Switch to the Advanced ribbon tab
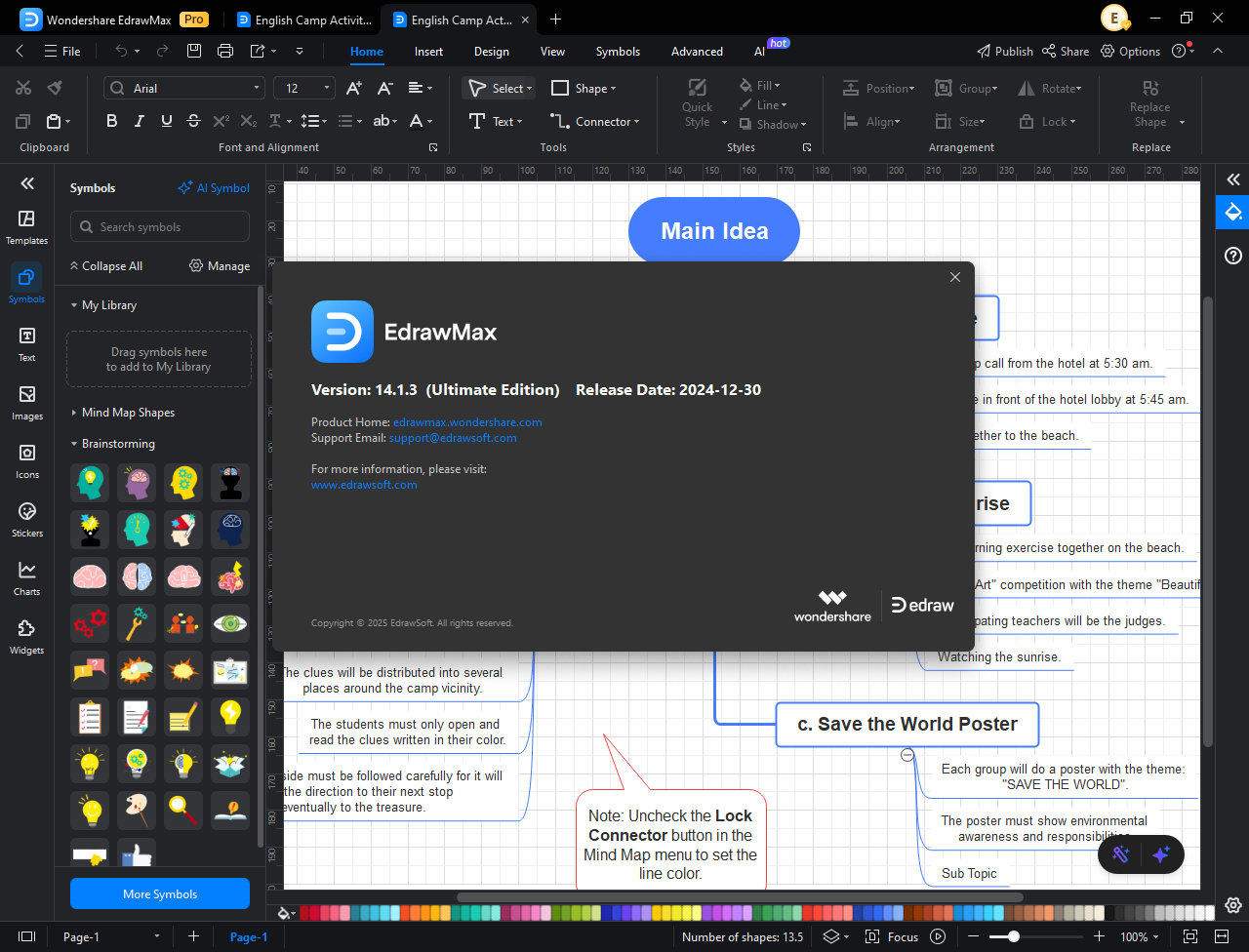 click(697, 51)
